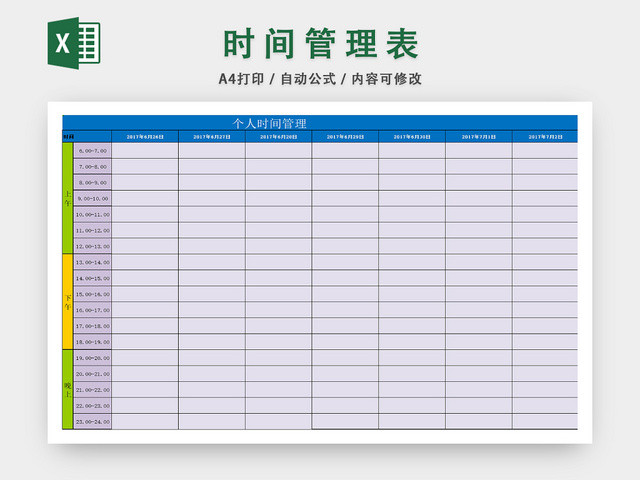
Task: Click the empty cell for 6.00-7.00 under 2017年6月26日
Action: pos(145,151)
